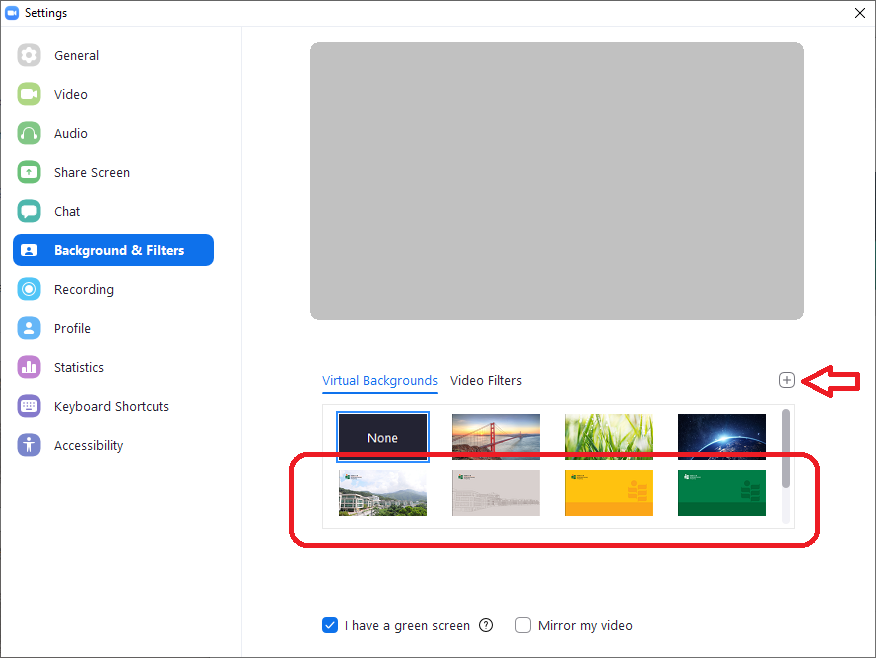Click the gray video preview area

coord(557,181)
